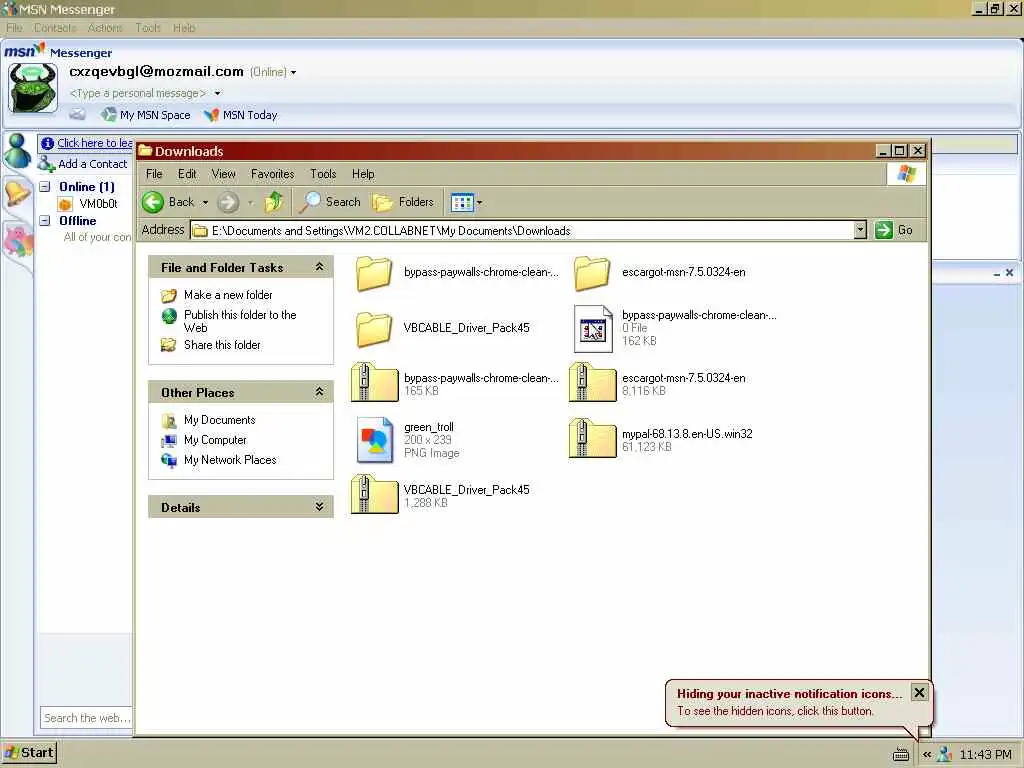Open the Contacts menu in MSN Messenger
The image size is (1024, 768).
click(55, 28)
